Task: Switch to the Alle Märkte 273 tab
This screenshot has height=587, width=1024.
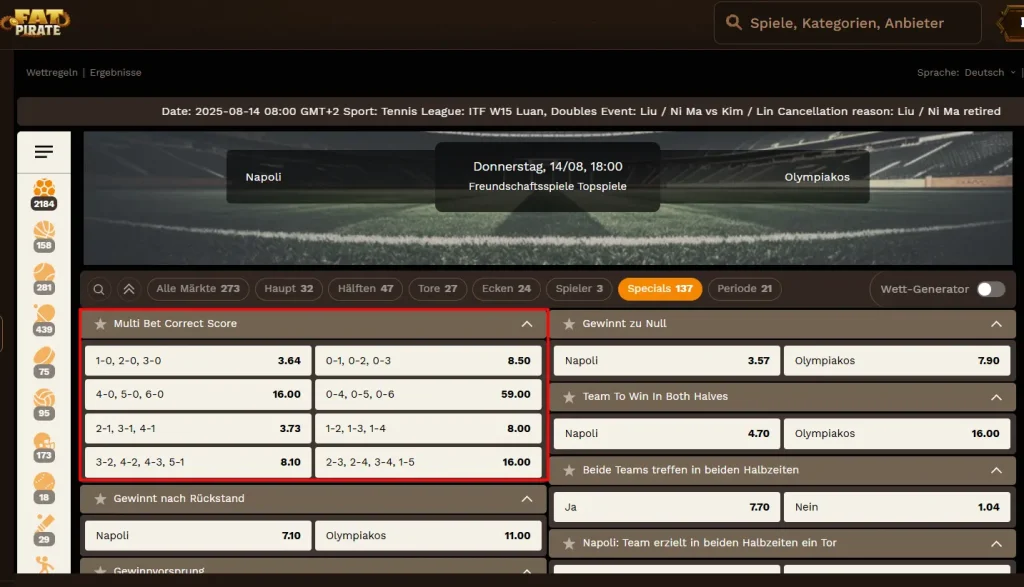Action: pos(198,289)
